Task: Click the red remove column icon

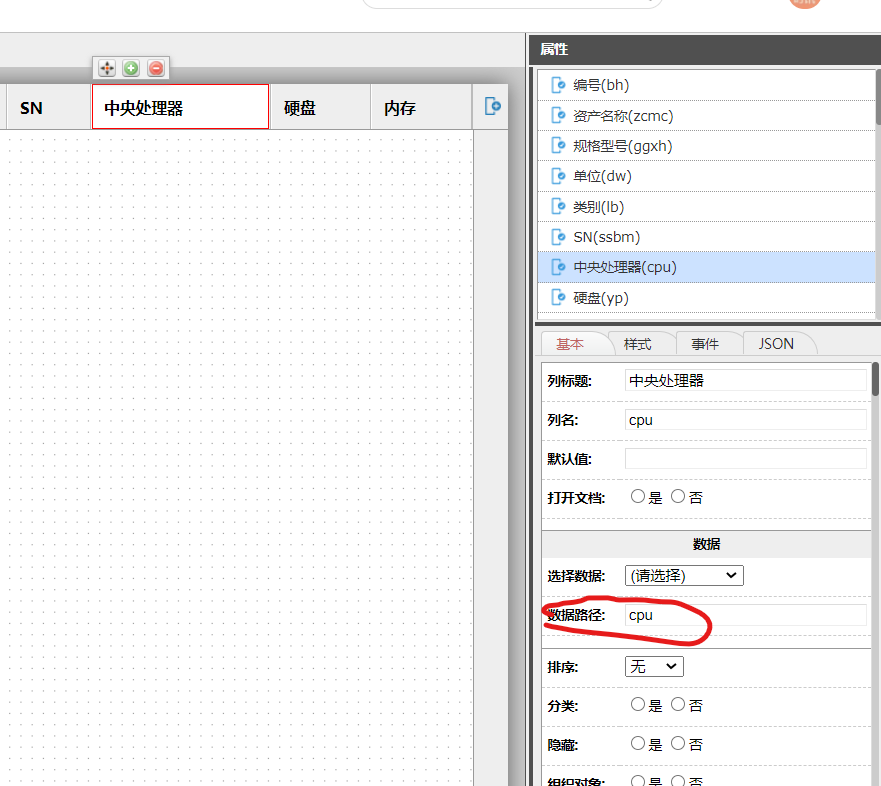Action: pos(156,69)
